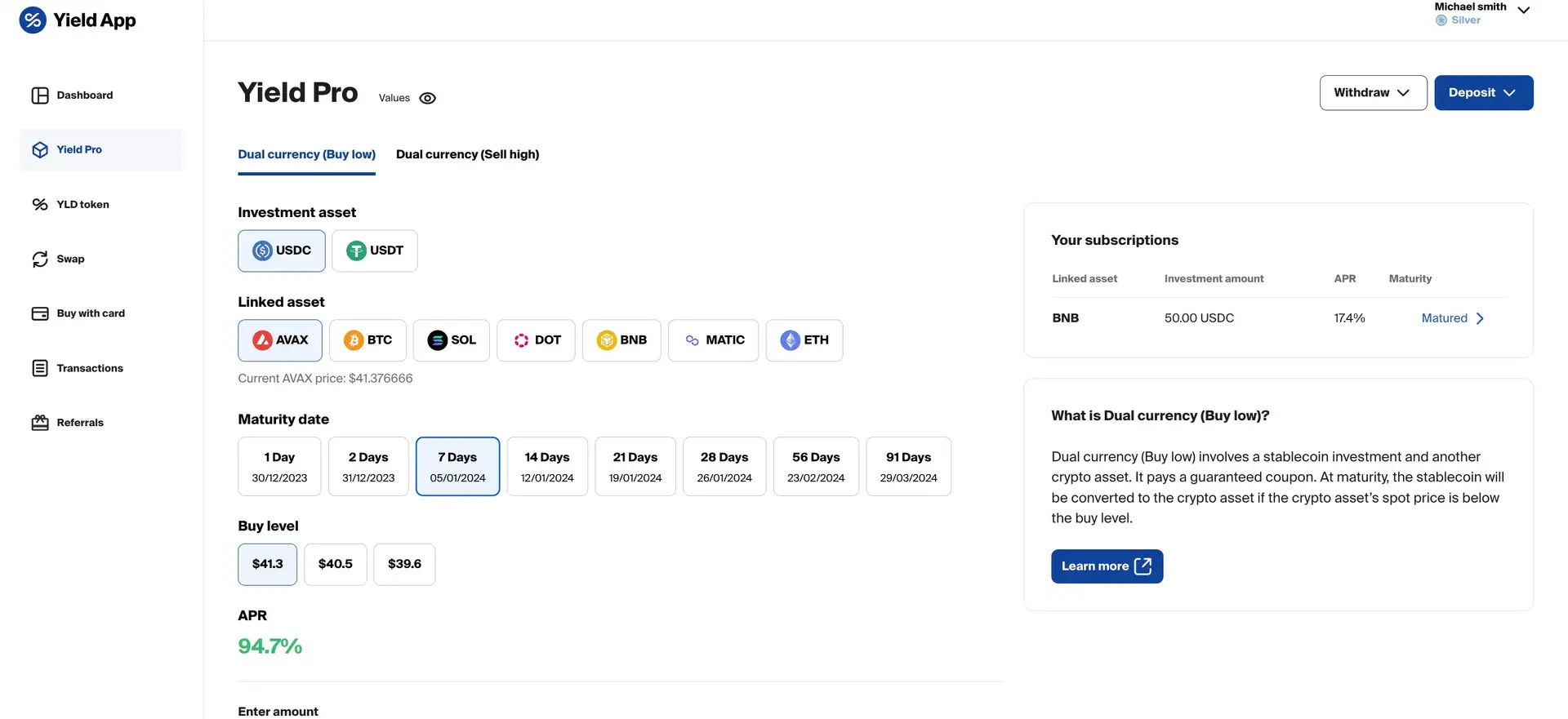Open Buy with card icon
Image resolution: width=1568 pixels, height=719 pixels.
click(x=40, y=313)
